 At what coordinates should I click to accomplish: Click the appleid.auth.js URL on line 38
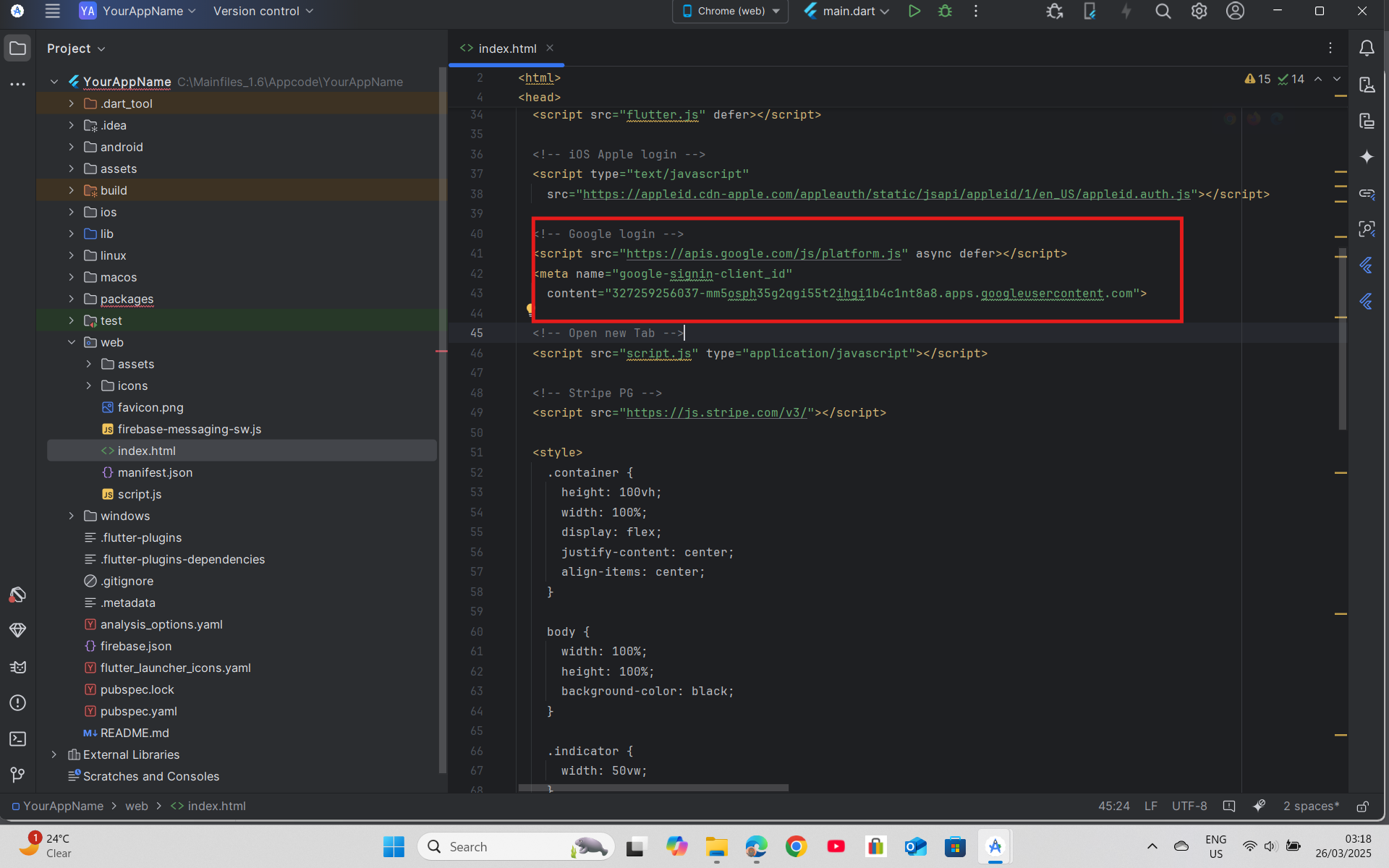click(x=887, y=195)
